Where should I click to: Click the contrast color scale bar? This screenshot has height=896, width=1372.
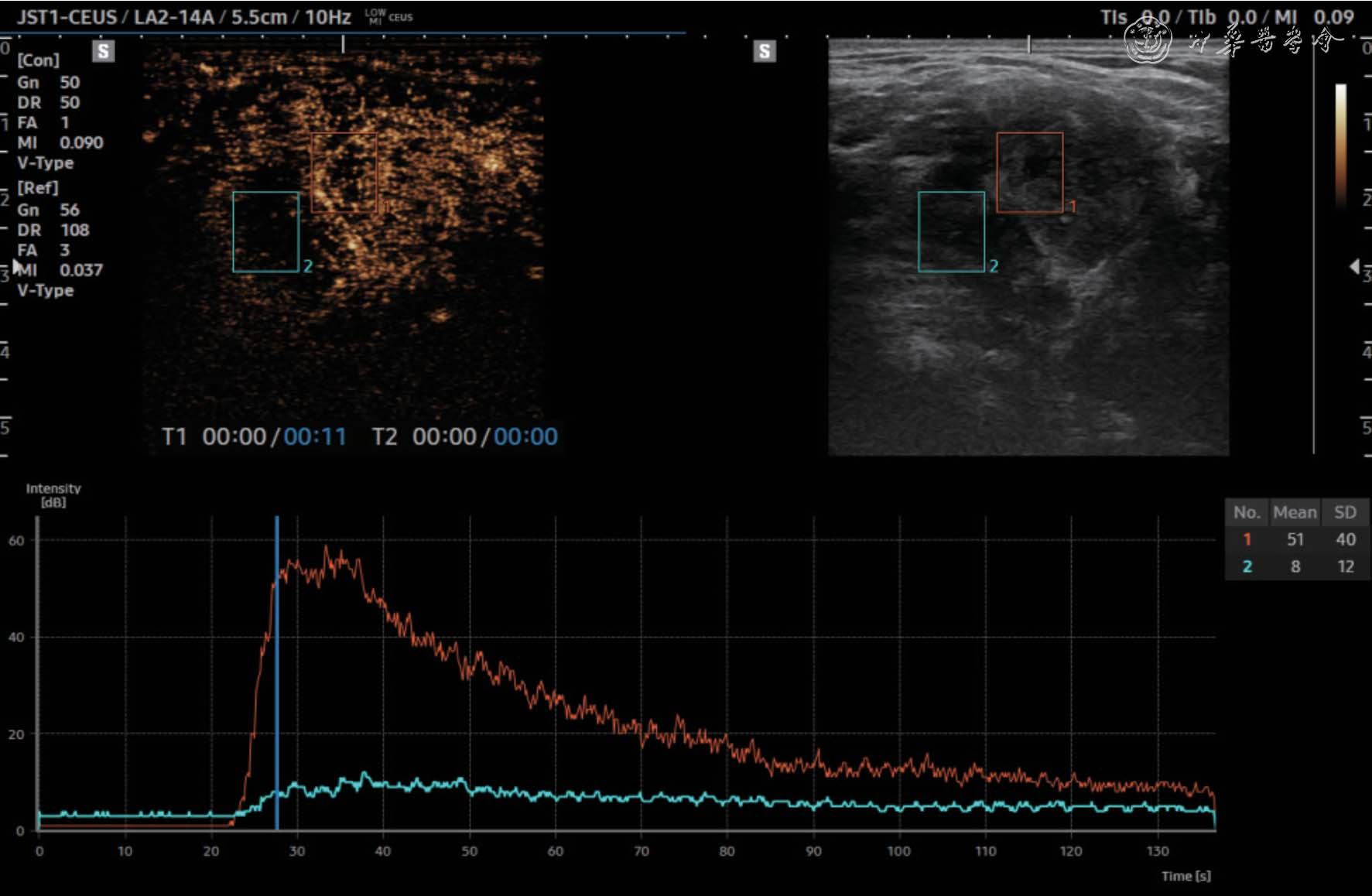point(1340,147)
